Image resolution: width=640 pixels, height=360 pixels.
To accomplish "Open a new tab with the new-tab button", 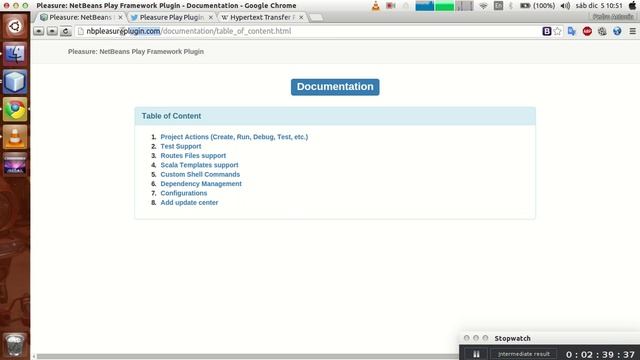I will 316,18.
